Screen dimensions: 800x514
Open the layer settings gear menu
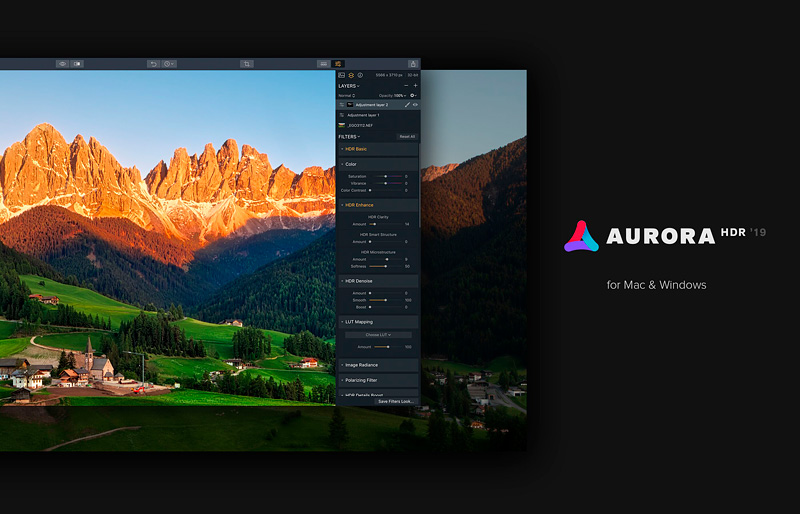(413, 95)
